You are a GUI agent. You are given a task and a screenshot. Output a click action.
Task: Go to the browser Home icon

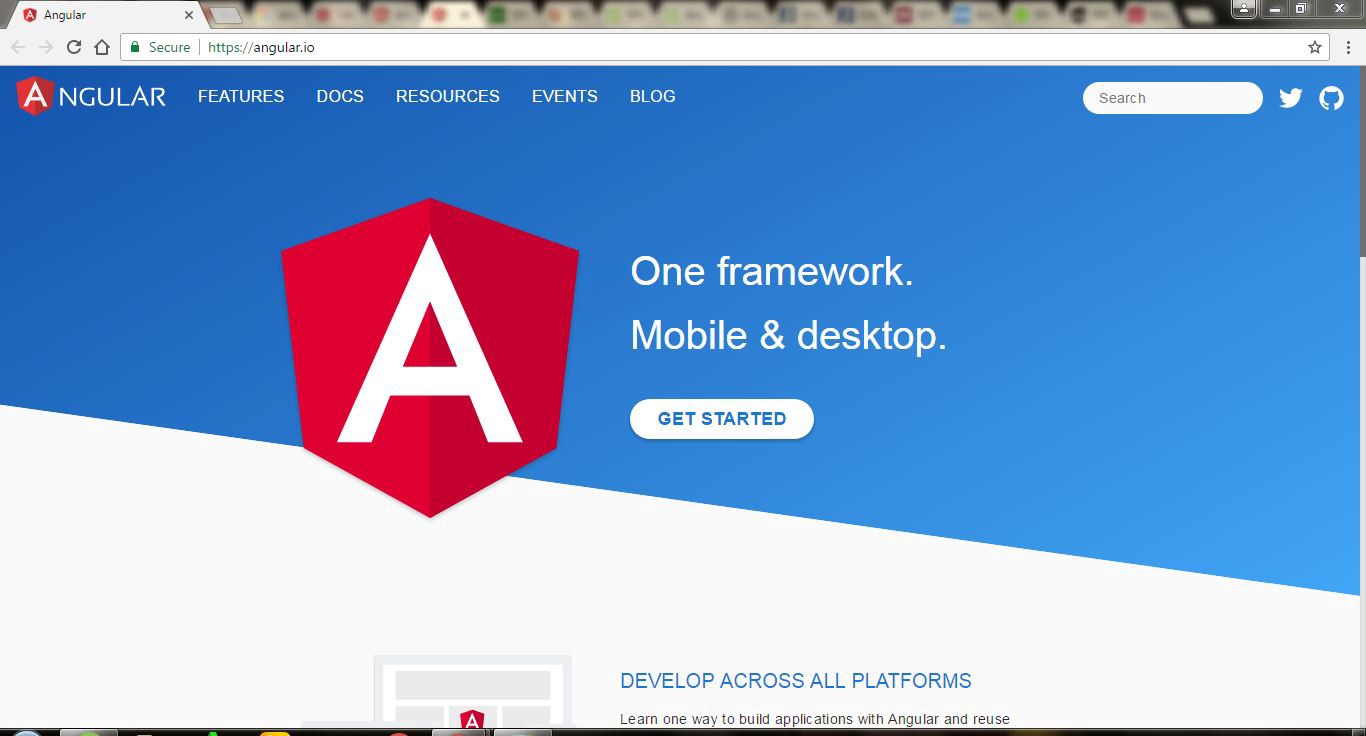click(x=101, y=47)
